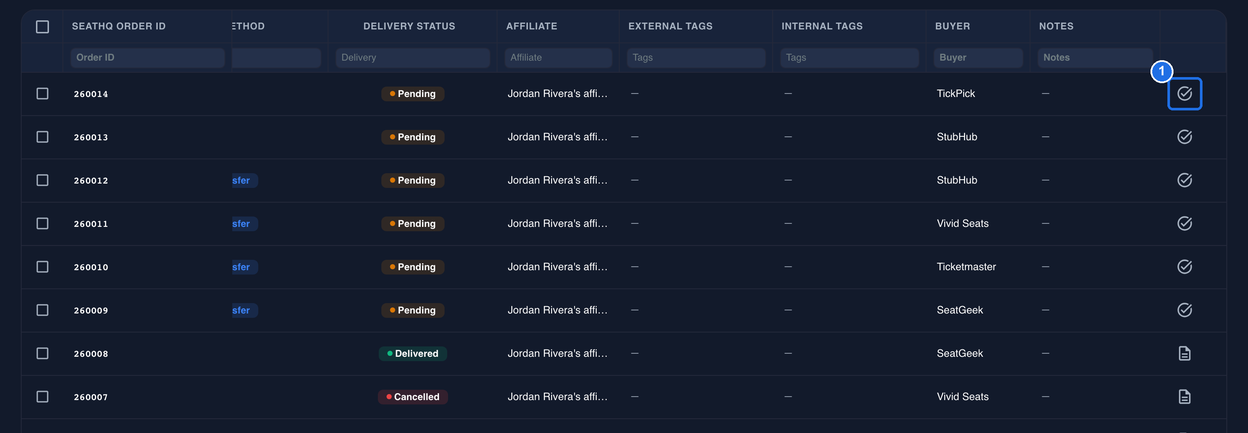Click the Pending status badge for order 260013
Screen dimensions: 1248x433
point(413,137)
